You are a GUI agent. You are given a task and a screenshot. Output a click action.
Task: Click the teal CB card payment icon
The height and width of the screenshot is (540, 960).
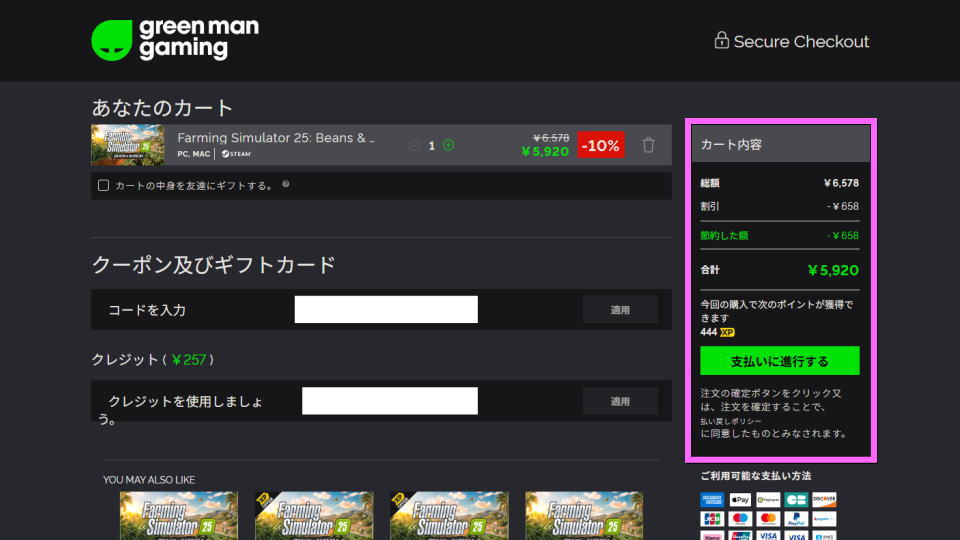796,500
